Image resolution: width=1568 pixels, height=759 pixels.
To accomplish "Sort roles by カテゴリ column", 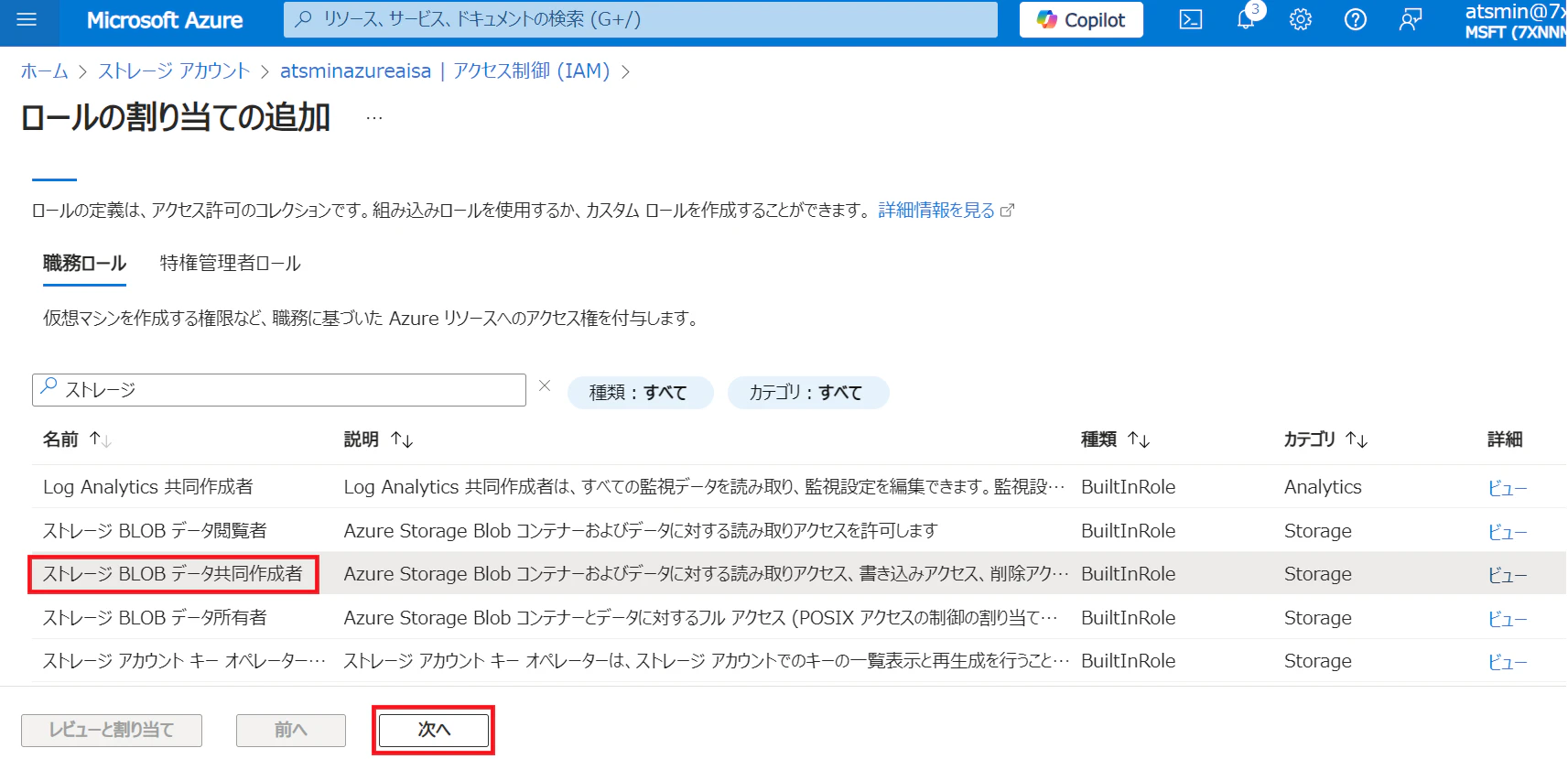I will pyautogui.click(x=1325, y=439).
